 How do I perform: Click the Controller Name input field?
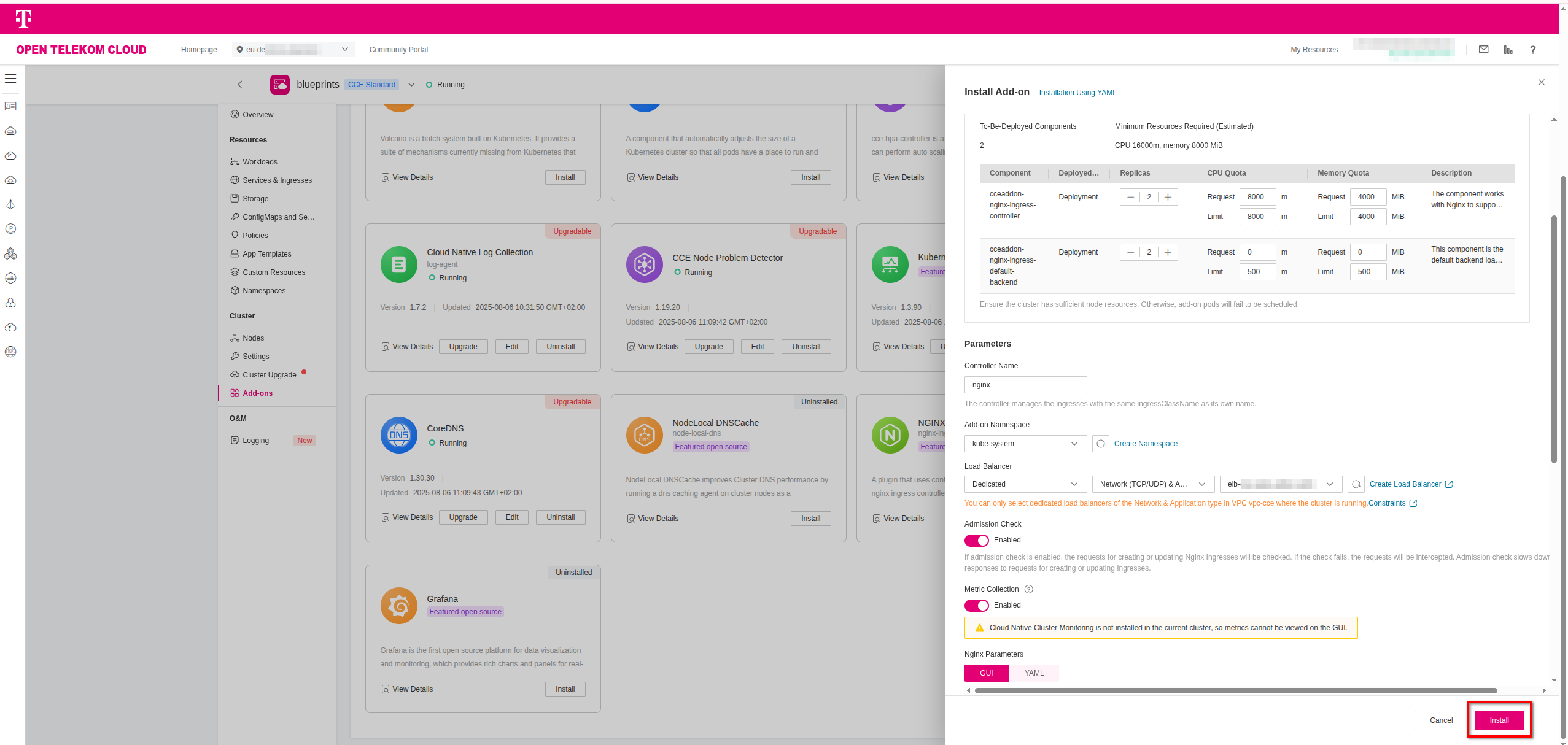coord(1025,385)
